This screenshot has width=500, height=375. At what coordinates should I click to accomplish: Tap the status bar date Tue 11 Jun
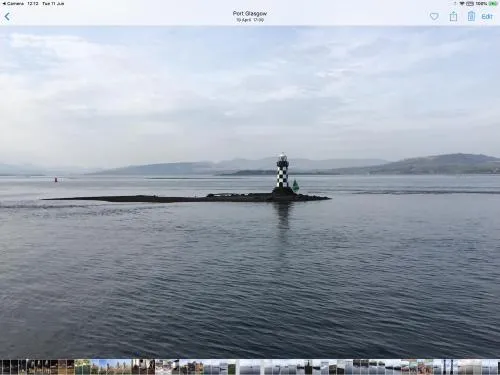click(x=53, y=3)
